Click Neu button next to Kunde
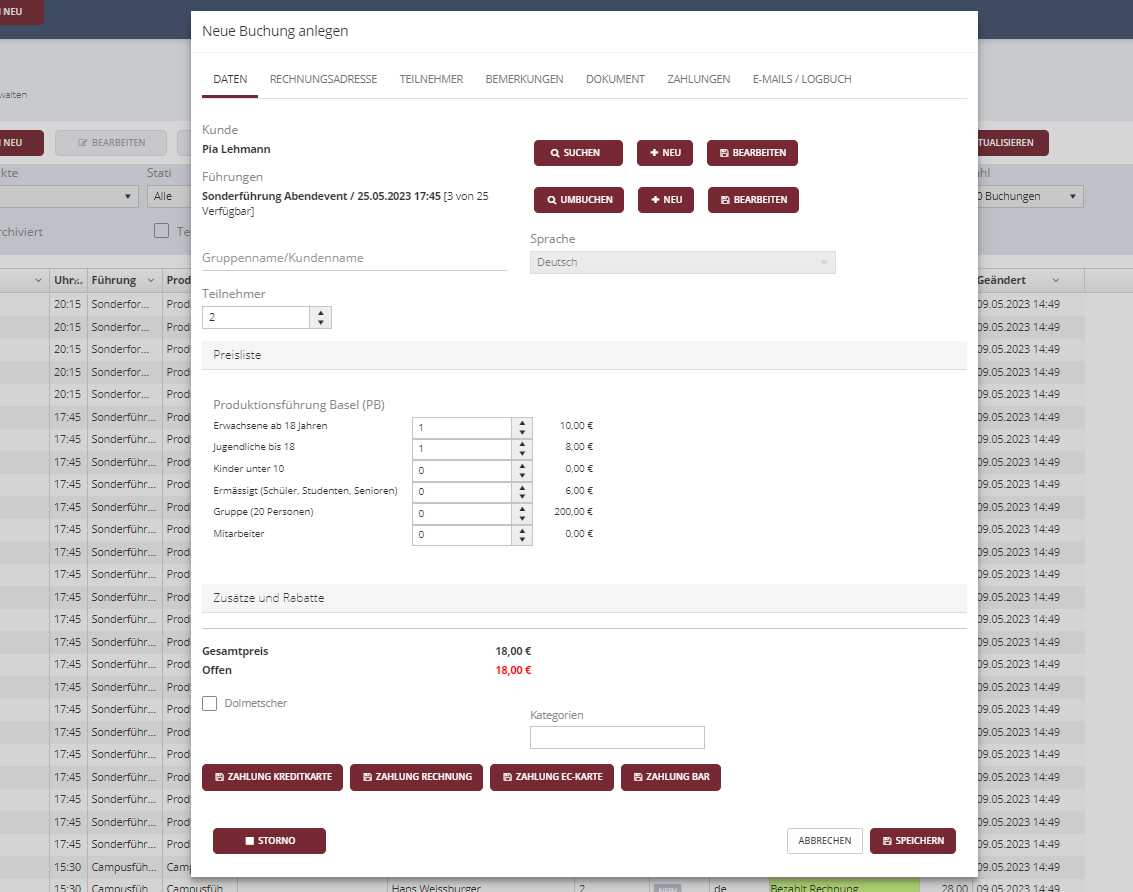 (x=665, y=153)
